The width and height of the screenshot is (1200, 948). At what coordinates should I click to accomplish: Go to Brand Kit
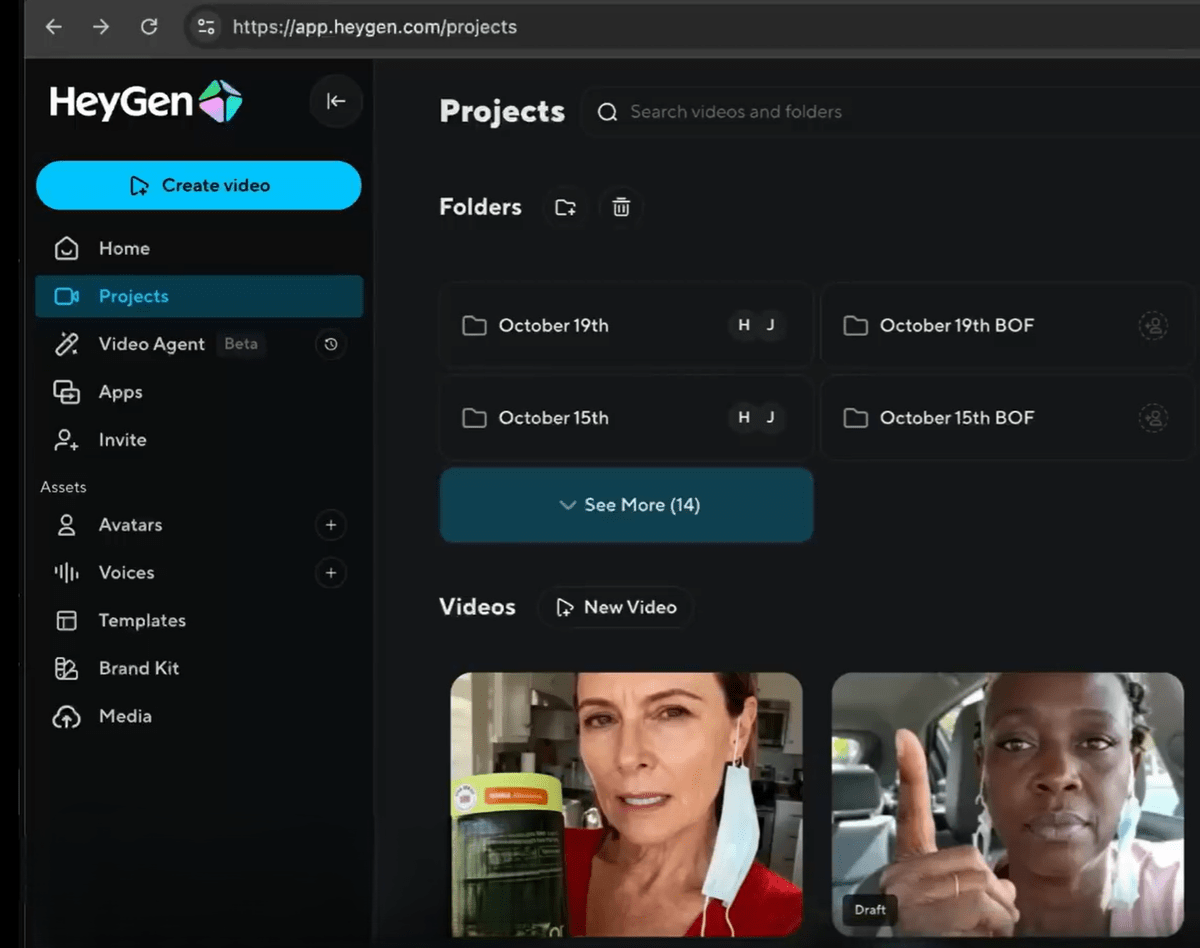(x=138, y=669)
